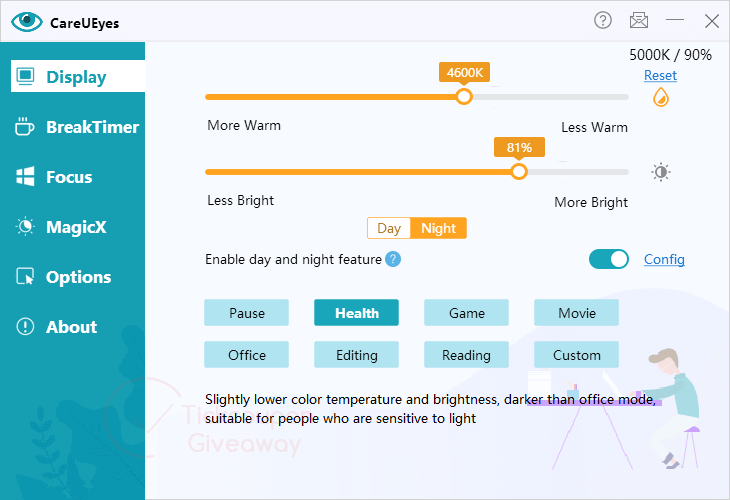730x500 pixels.
Task: Activate Movie mode
Action: point(576,313)
